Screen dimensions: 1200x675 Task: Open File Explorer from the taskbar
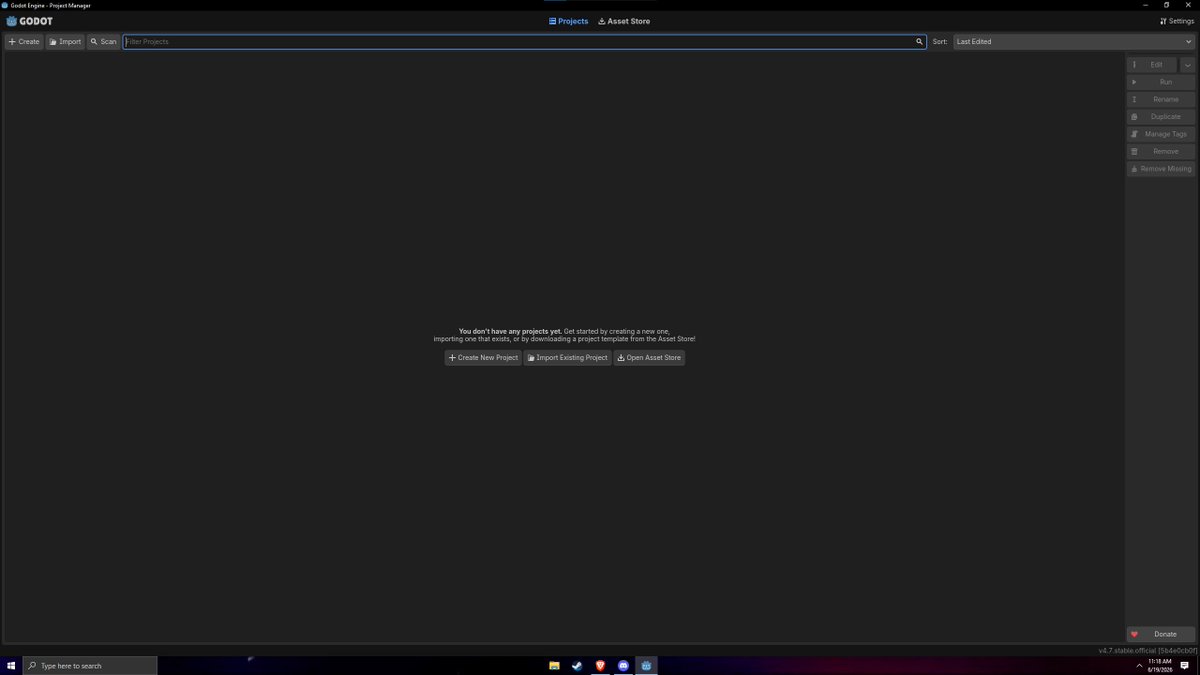tap(554, 665)
